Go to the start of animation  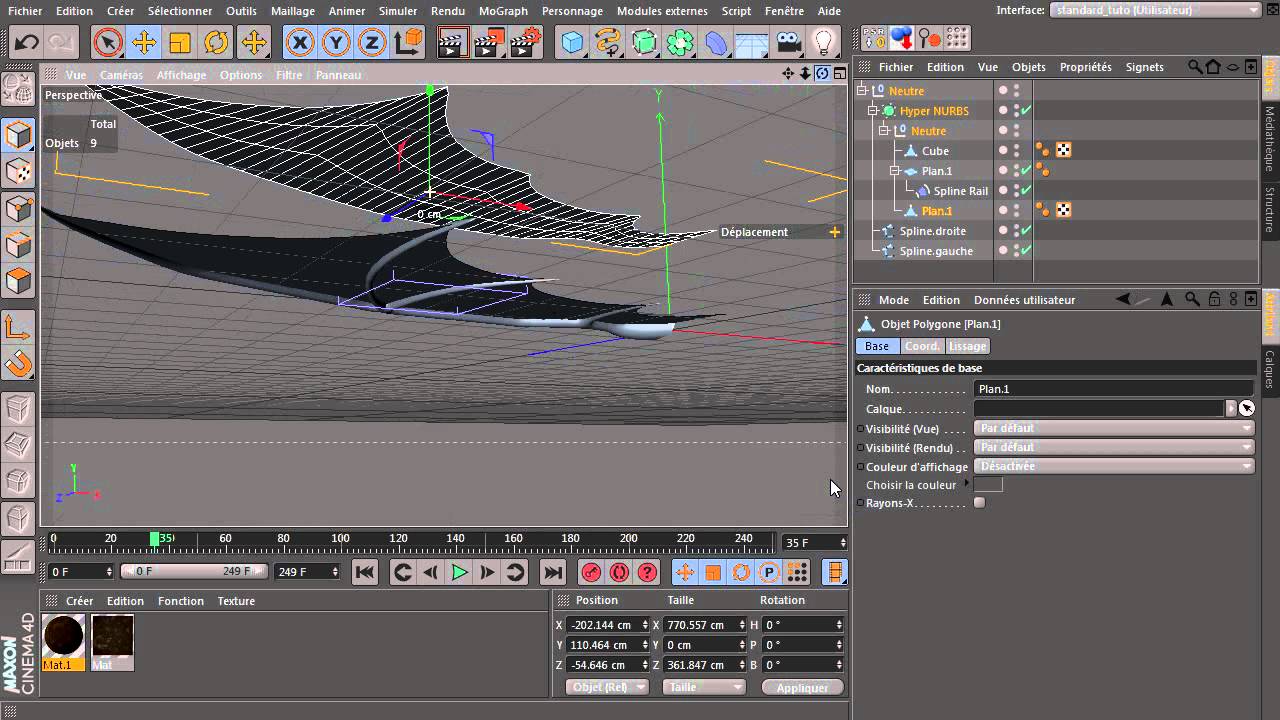click(365, 572)
